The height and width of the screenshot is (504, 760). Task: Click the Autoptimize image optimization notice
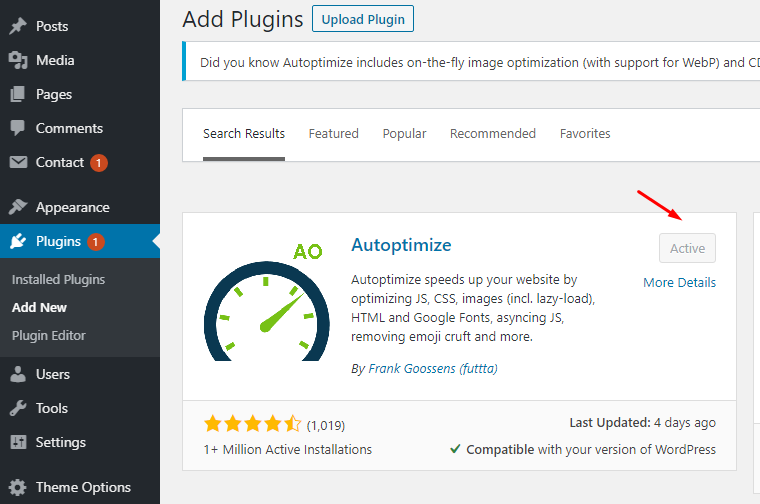[471, 62]
